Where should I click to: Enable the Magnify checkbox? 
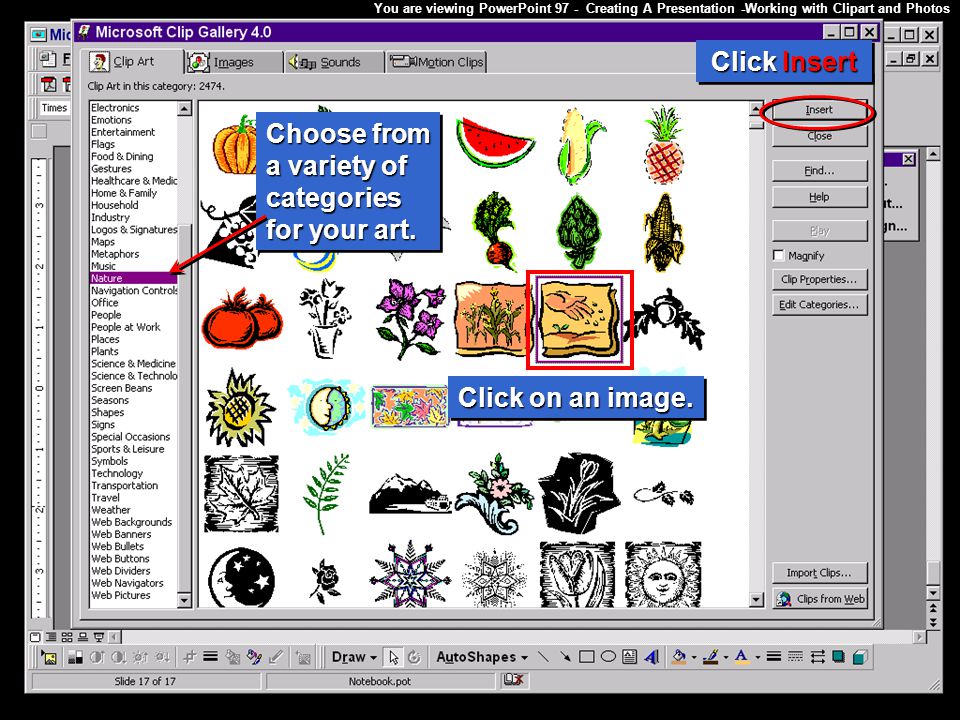(x=778, y=255)
